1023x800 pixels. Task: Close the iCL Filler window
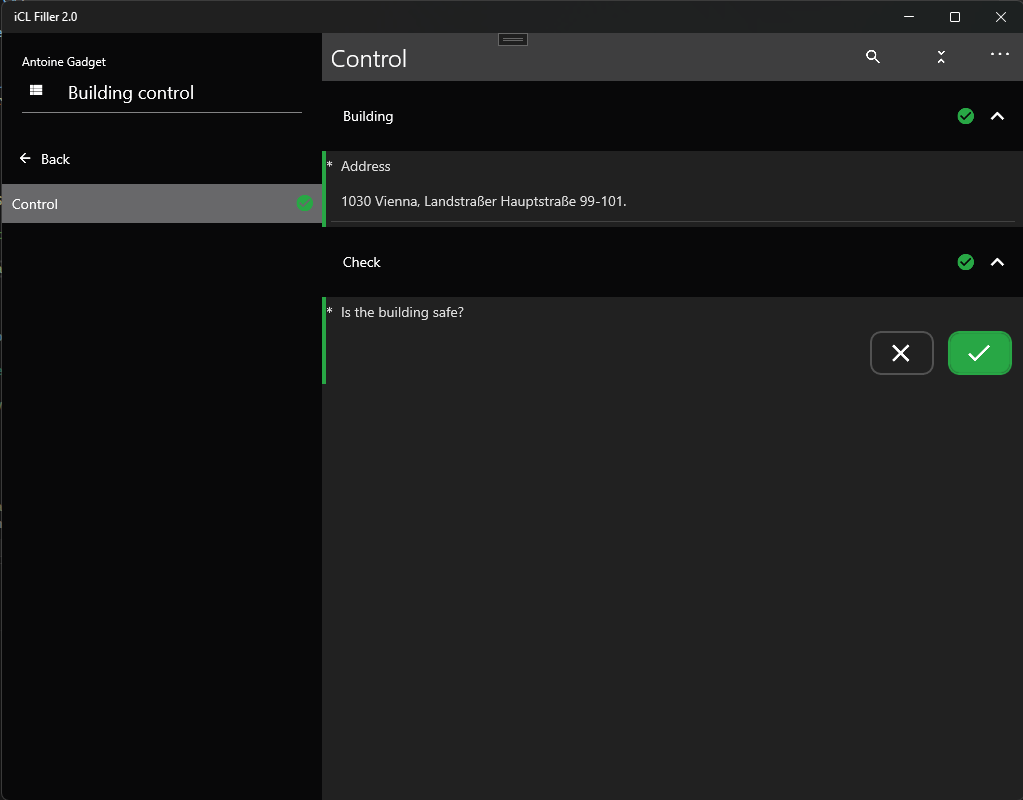point(1000,17)
